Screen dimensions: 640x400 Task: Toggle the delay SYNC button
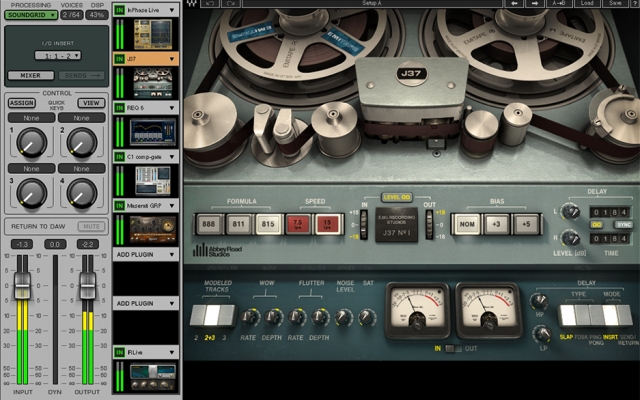624,225
